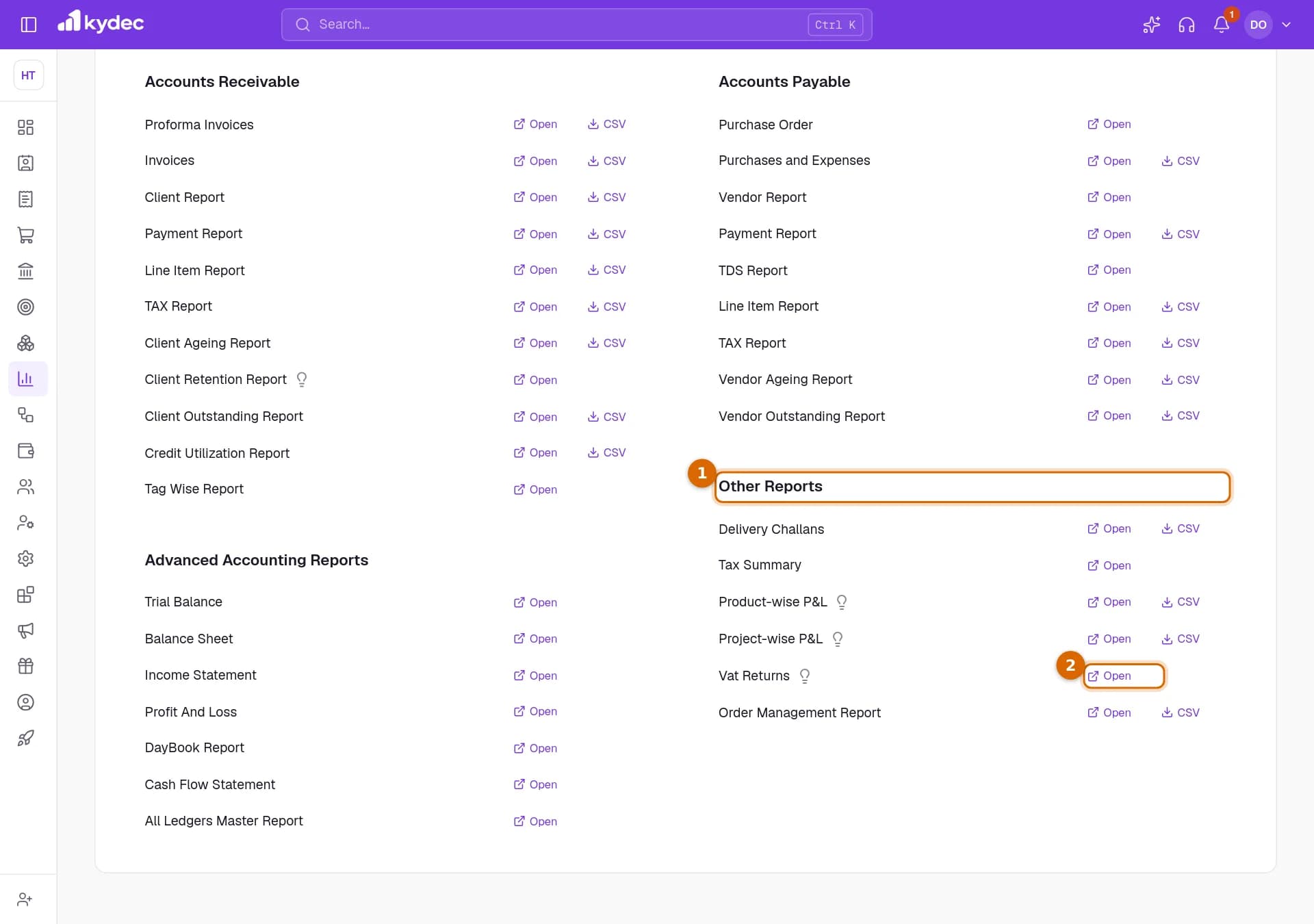Open the gift rewards sidebar icon
Viewport: 1314px width, 924px height.
pos(25,666)
